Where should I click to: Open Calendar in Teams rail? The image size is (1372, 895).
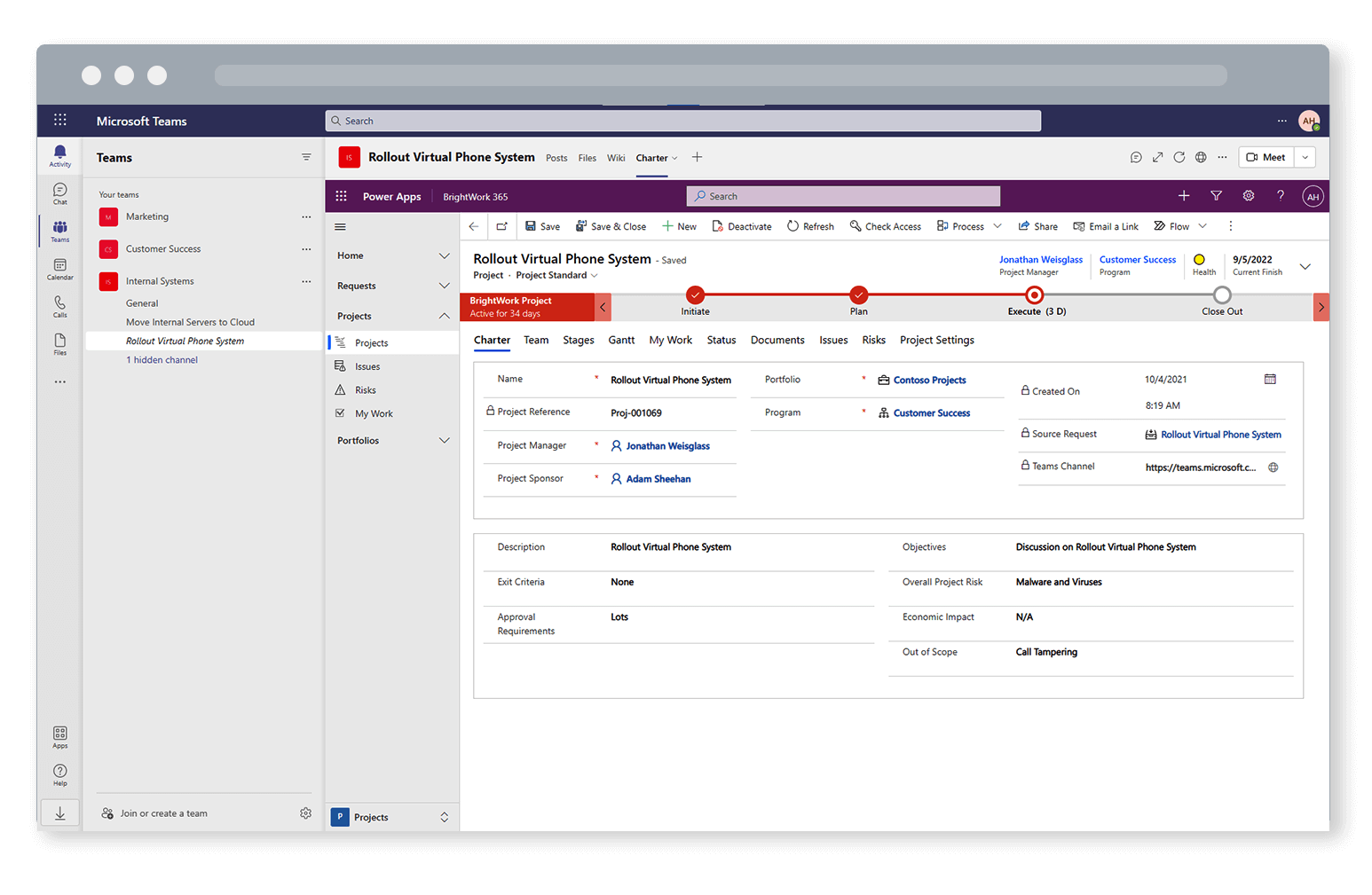click(x=59, y=269)
